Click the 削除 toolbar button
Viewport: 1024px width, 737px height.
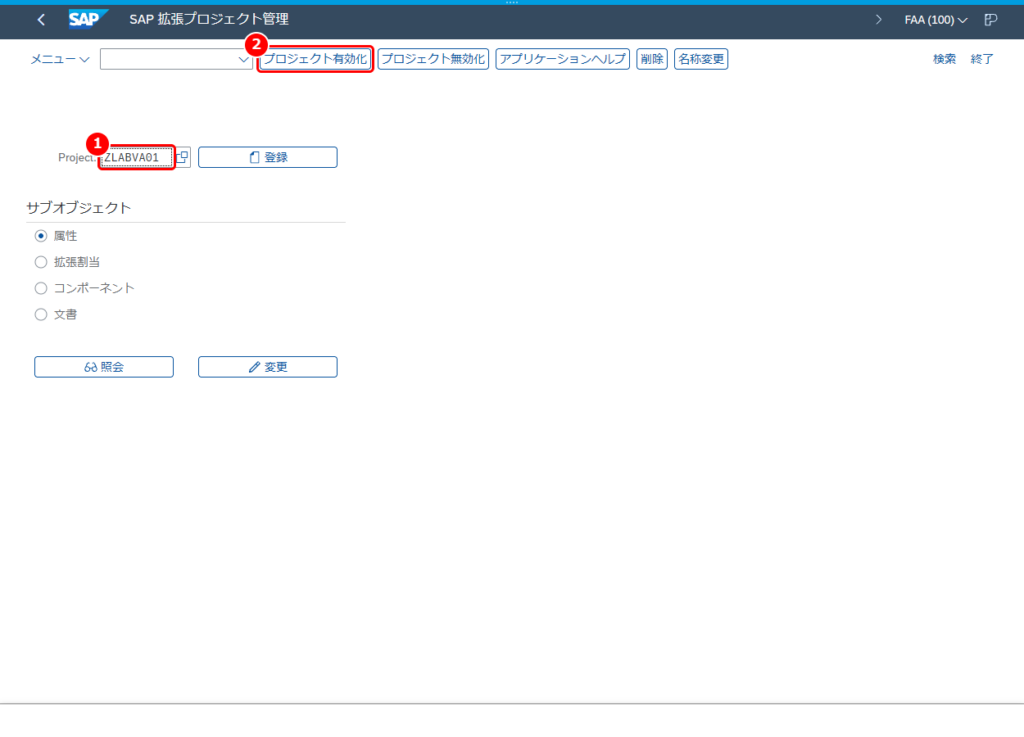(652, 59)
